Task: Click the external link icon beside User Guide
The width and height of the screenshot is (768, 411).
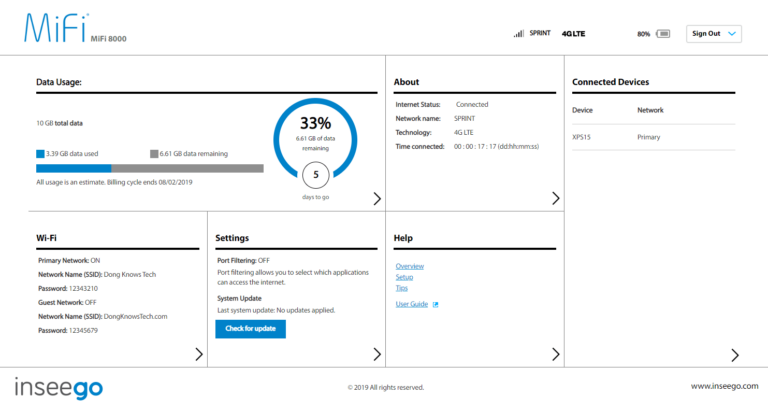Action: 435,304
